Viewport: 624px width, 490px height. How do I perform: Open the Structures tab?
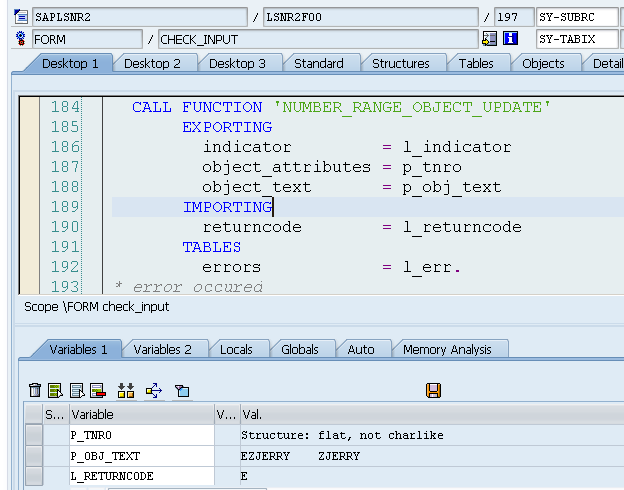[x=400, y=63]
